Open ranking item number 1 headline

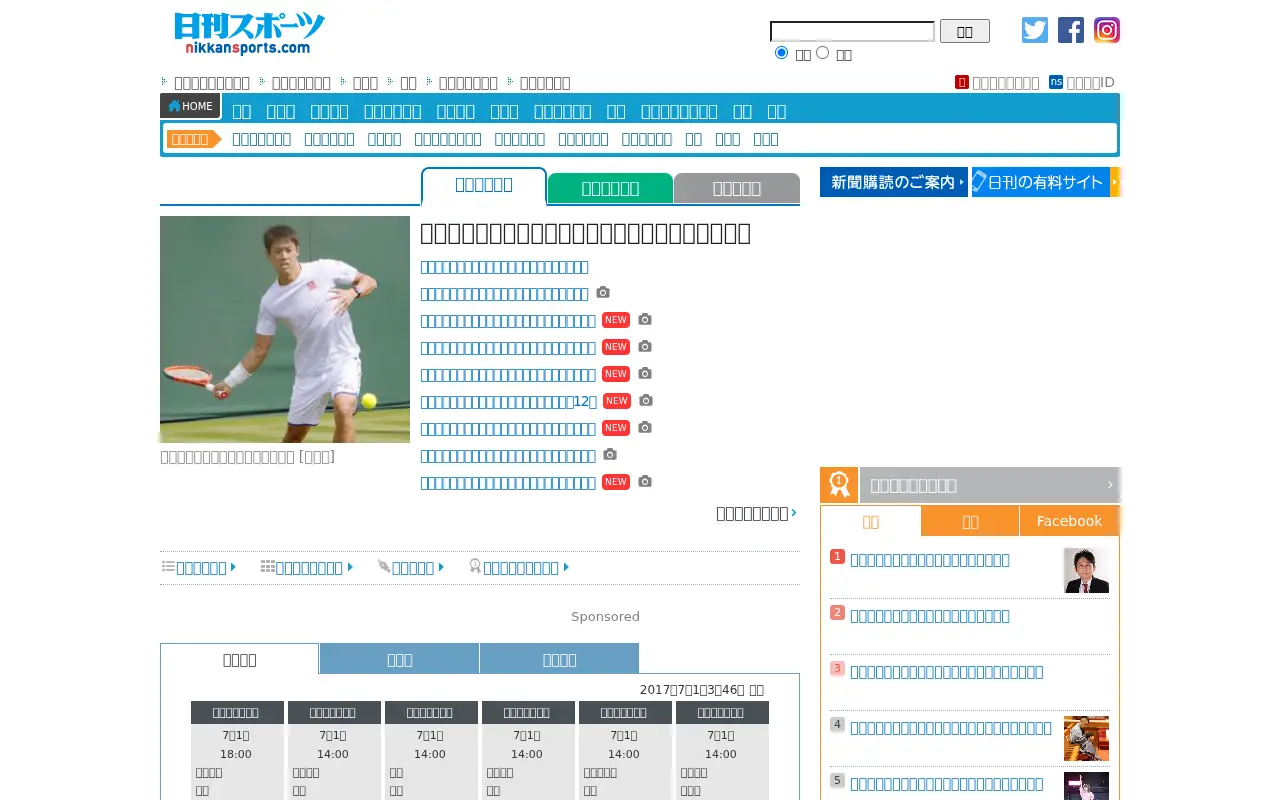pos(930,560)
